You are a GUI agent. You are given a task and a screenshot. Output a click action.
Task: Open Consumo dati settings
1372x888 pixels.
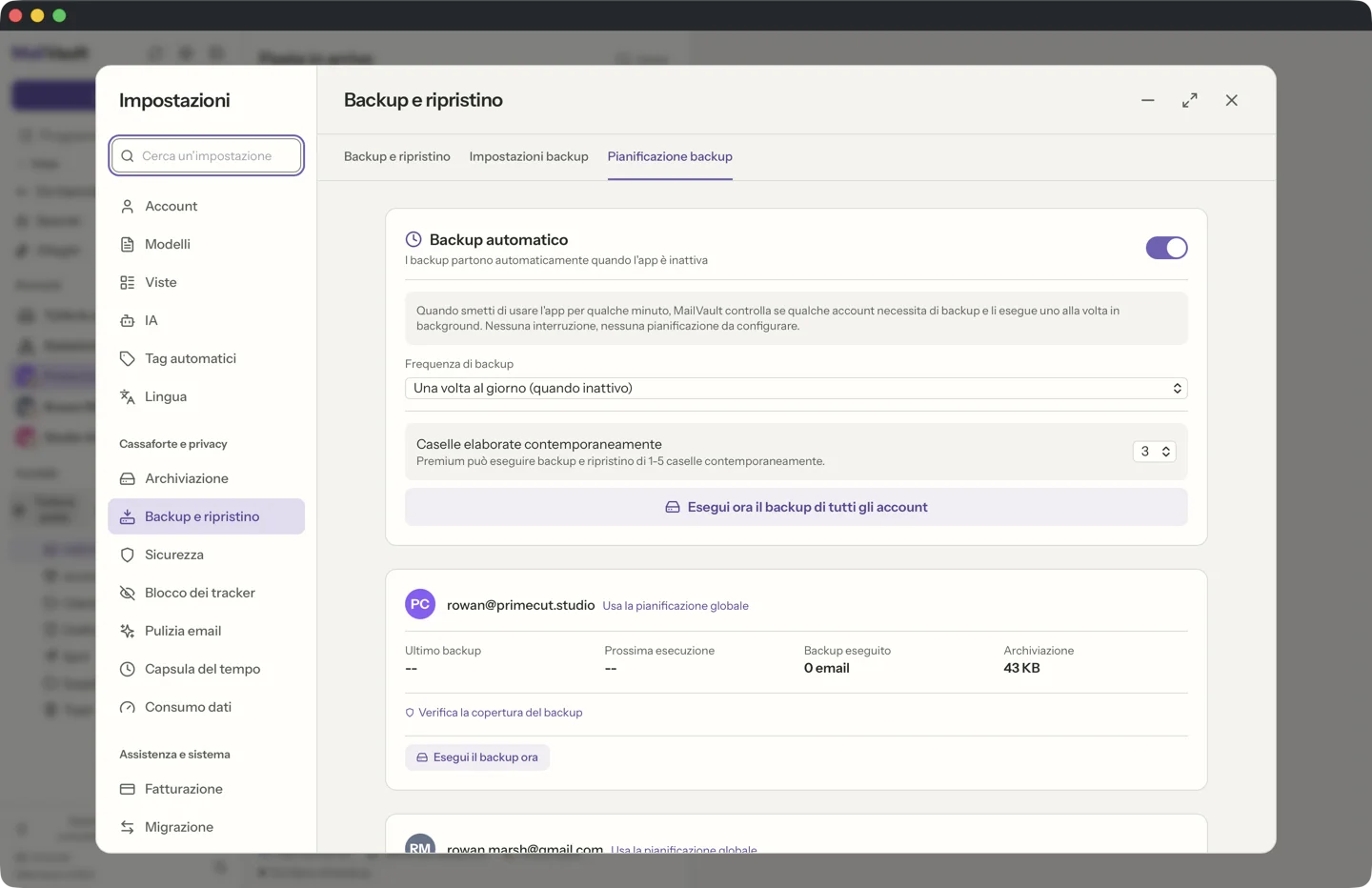click(206, 707)
